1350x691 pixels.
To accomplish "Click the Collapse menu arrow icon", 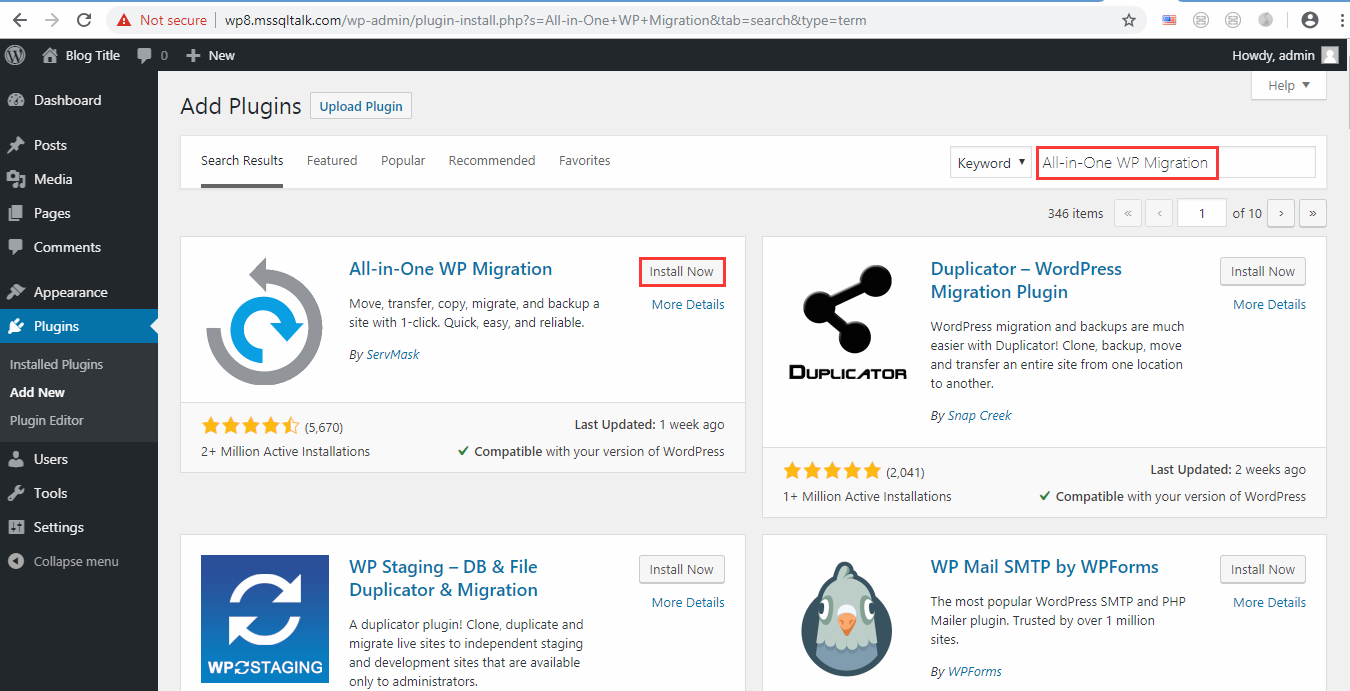I will pyautogui.click(x=16, y=561).
